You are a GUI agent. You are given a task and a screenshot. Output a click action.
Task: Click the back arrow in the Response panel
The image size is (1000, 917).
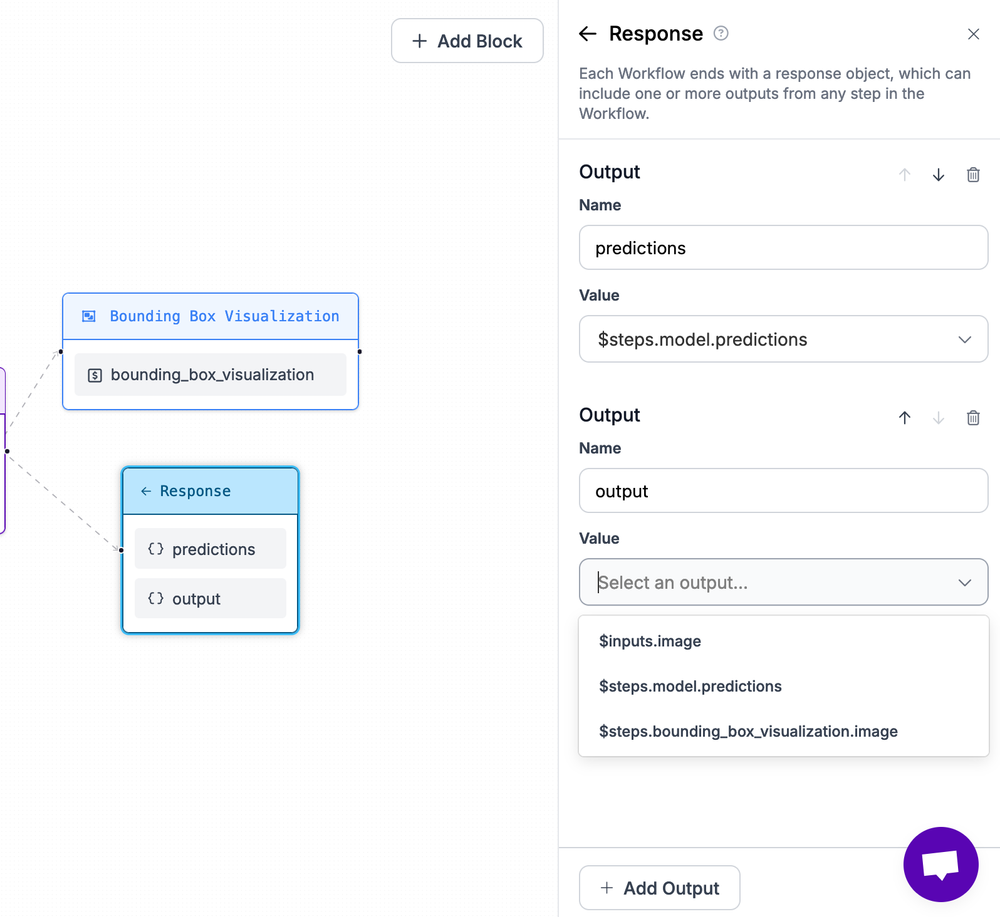588,33
